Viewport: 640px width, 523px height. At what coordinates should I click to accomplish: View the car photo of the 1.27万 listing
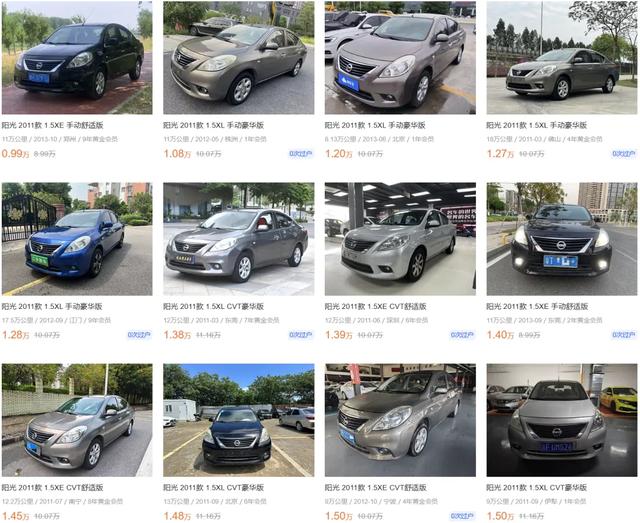coord(562,58)
